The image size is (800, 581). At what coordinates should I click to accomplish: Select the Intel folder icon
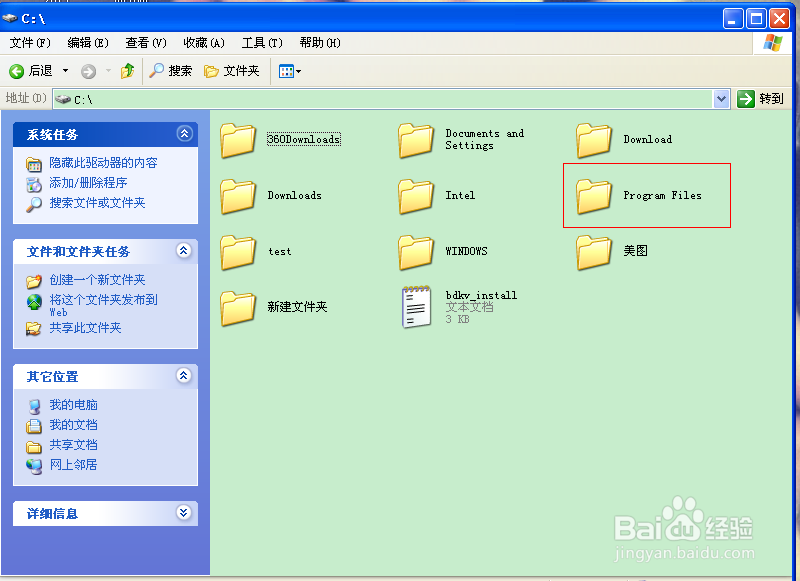(416, 196)
